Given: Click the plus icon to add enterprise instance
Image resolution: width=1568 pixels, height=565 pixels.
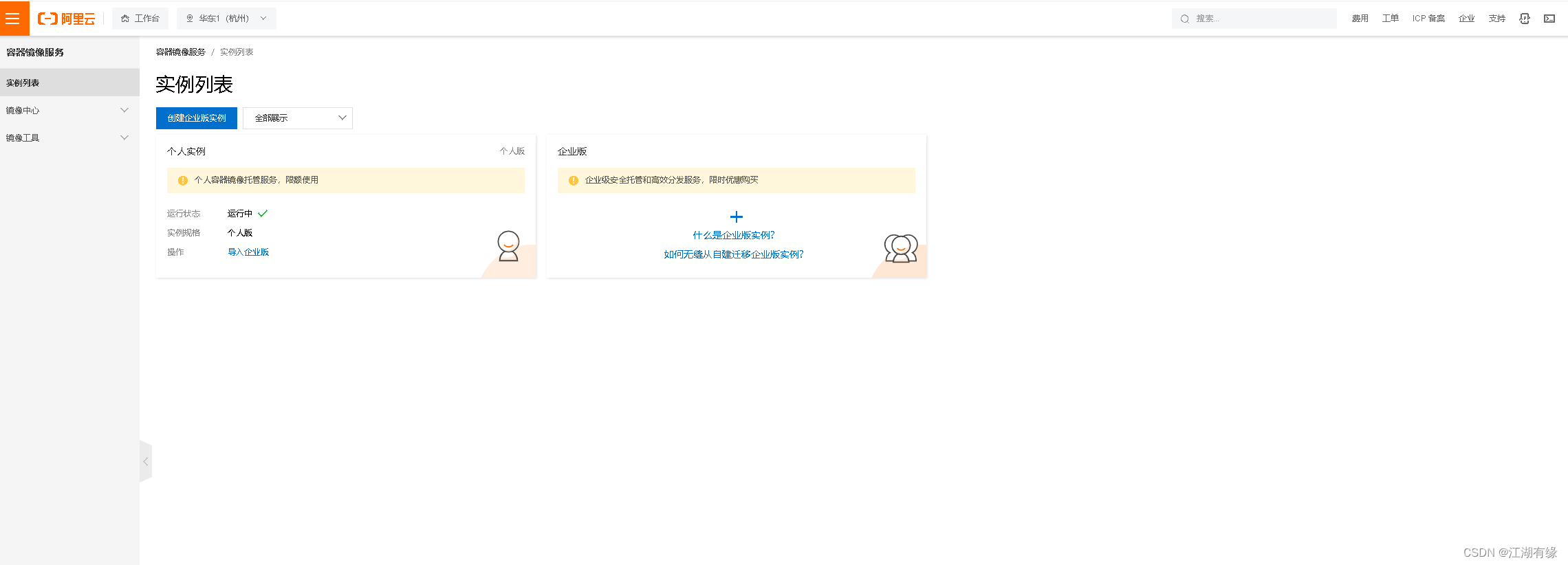Looking at the screenshot, I should click(x=737, y=217).
